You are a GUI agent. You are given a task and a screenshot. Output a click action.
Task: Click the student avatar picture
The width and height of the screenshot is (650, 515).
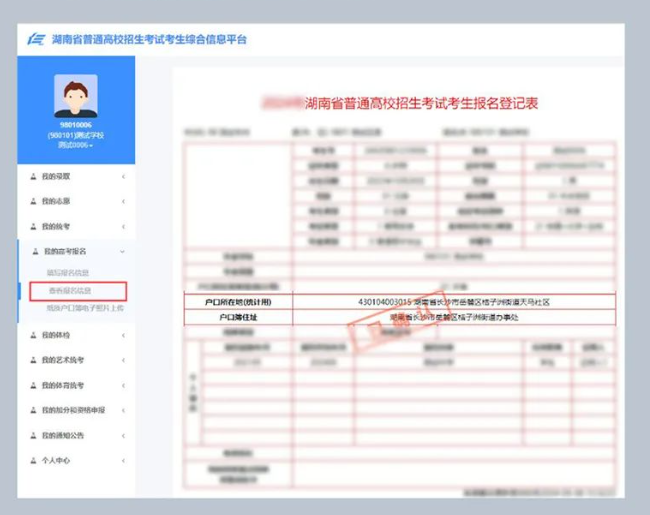tap(76, 97)
